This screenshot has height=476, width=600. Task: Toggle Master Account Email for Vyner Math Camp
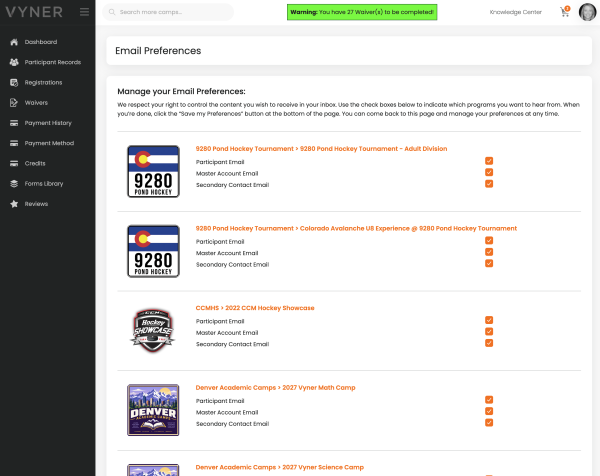point(489,411)
